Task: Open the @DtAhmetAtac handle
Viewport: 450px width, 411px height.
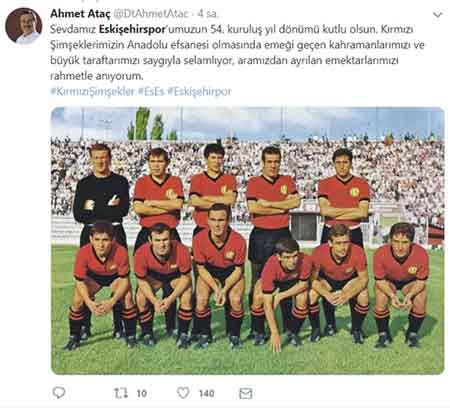Action: coord(151,14)
